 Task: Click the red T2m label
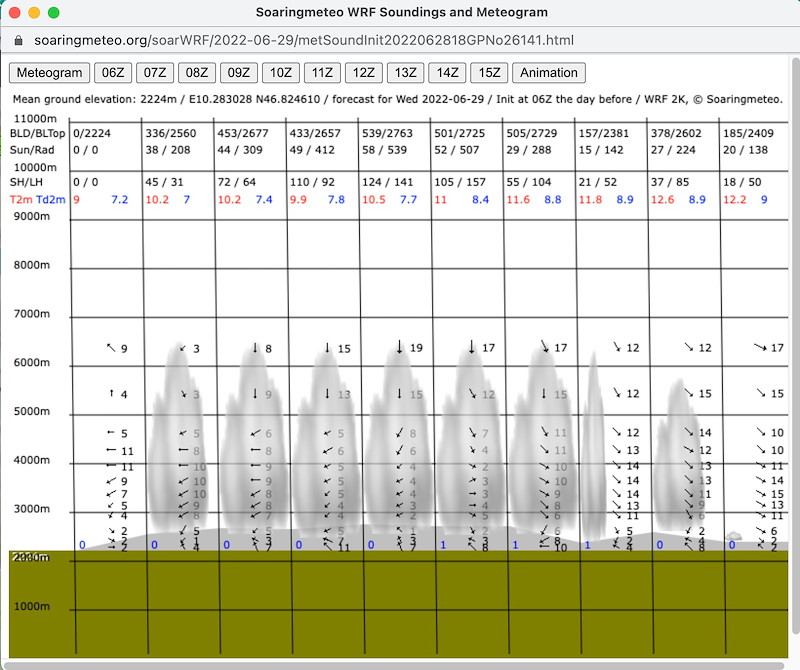[21, 200]
